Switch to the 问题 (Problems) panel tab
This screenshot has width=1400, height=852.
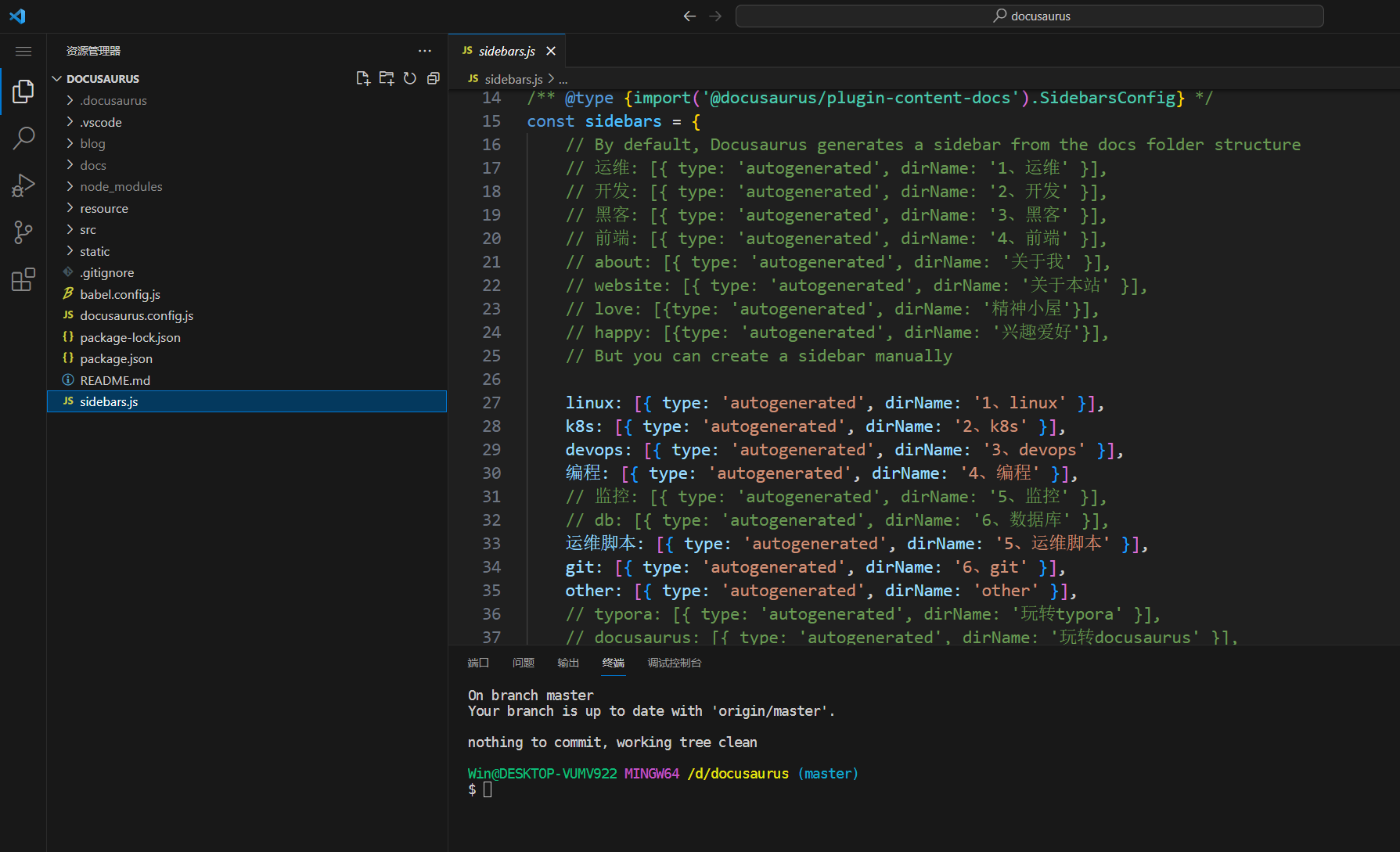(524, 663)
